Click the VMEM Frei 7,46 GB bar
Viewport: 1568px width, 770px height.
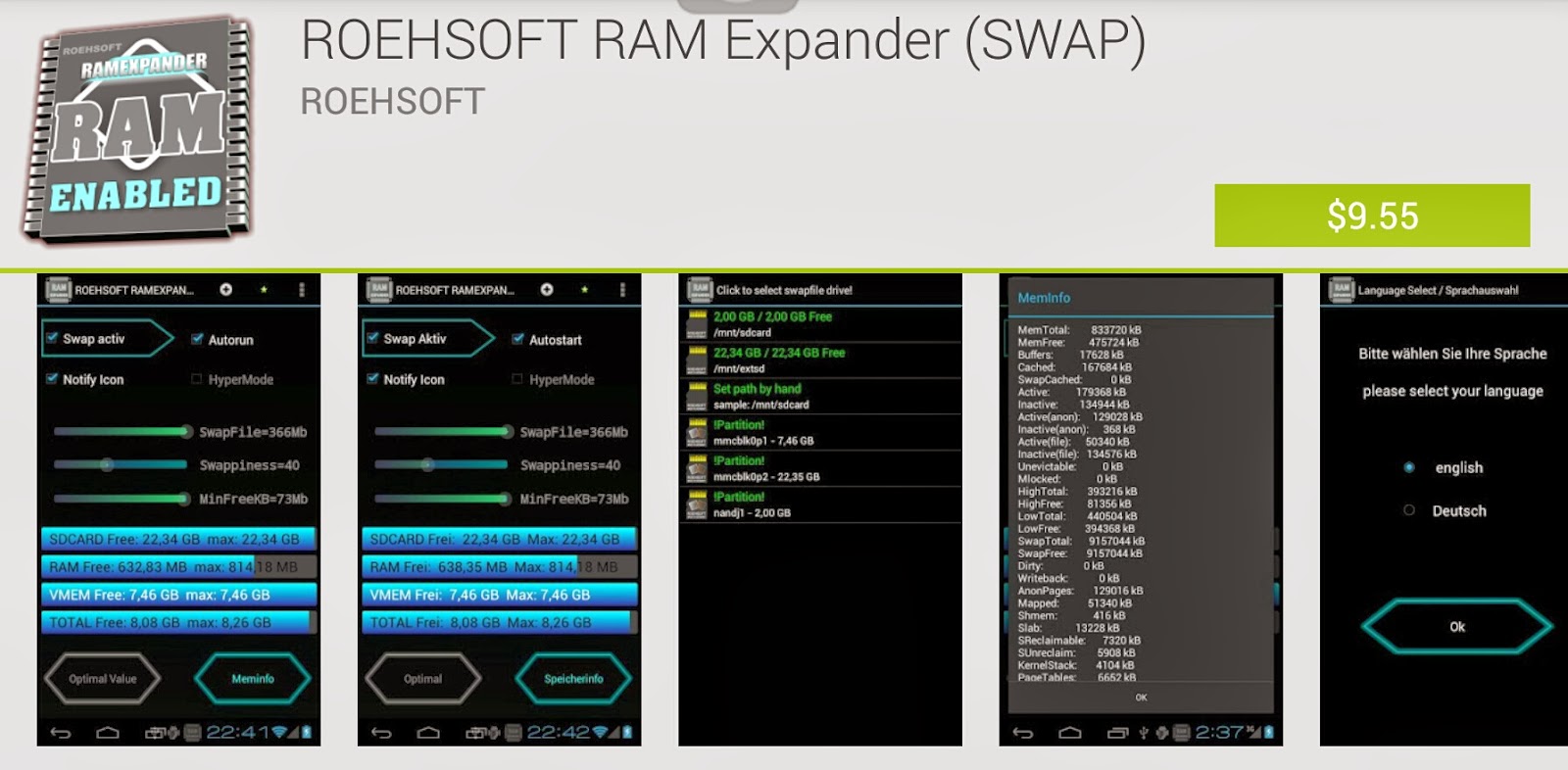pos(500,595)
